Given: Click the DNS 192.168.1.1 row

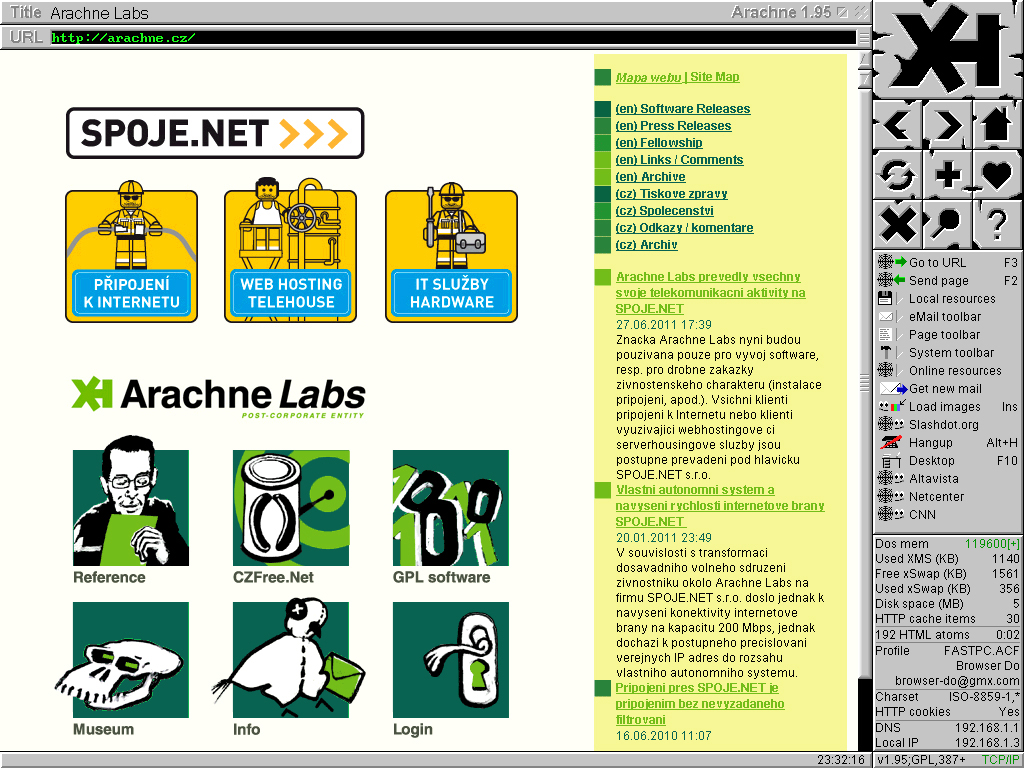Looking at the screenshot, I should tap(947, 728).
